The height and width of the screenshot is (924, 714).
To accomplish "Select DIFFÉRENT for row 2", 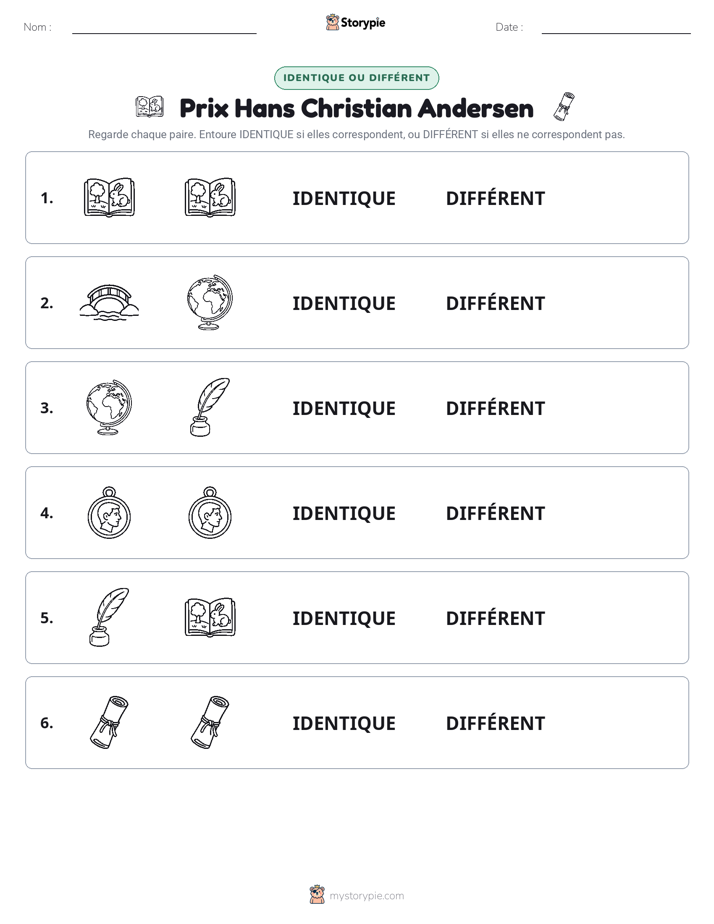I will (495, 303).
